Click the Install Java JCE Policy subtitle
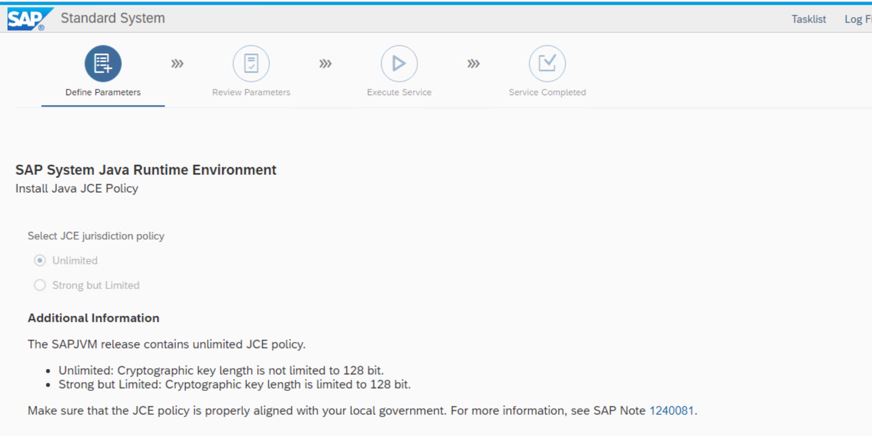This screenshot has height=441, width=872. tap(77, 189)
